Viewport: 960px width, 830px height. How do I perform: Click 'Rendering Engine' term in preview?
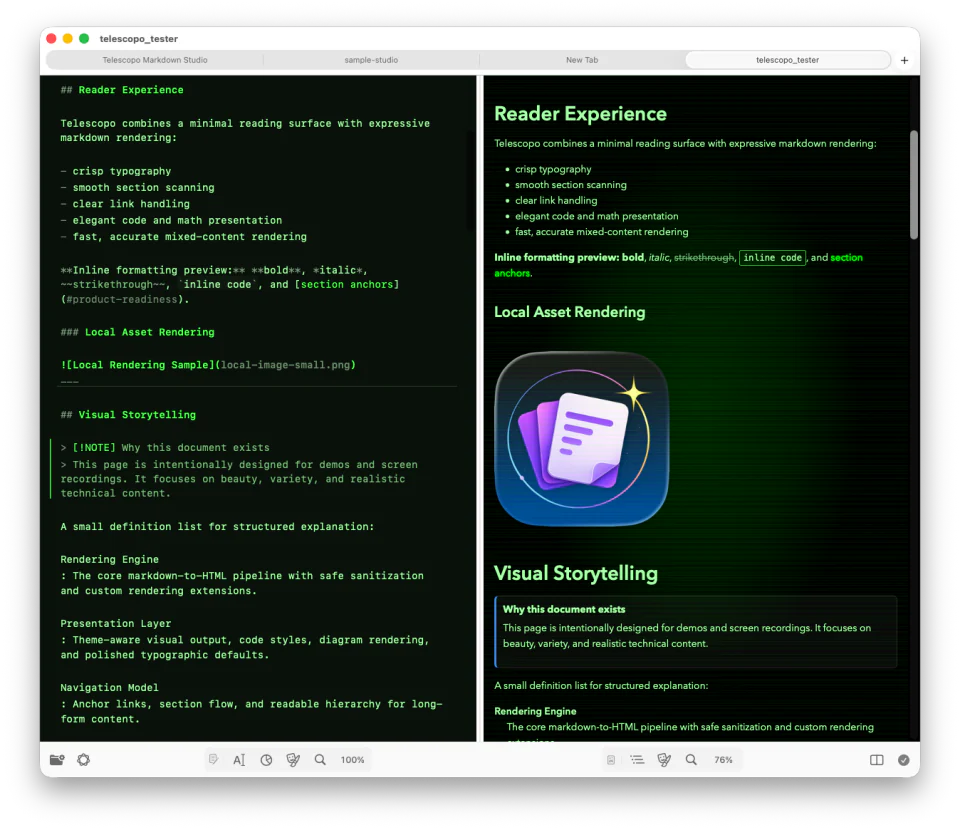tap(535, 711)
